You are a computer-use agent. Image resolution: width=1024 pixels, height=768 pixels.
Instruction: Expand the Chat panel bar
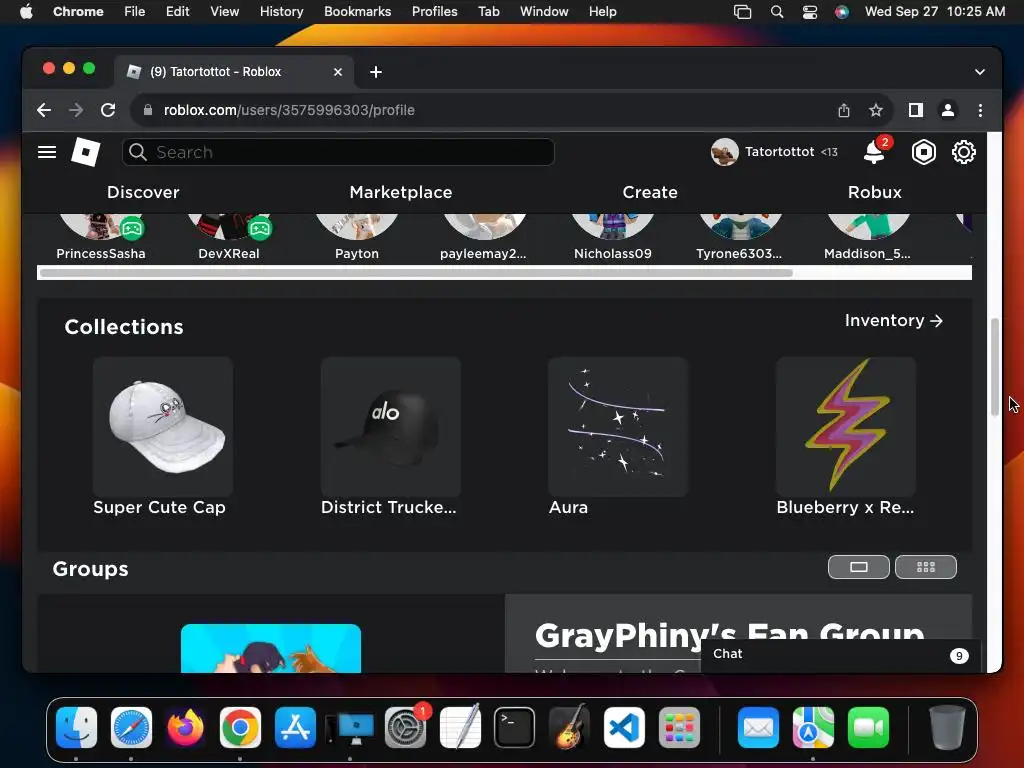pyautogui.click(x=840, y=655)
